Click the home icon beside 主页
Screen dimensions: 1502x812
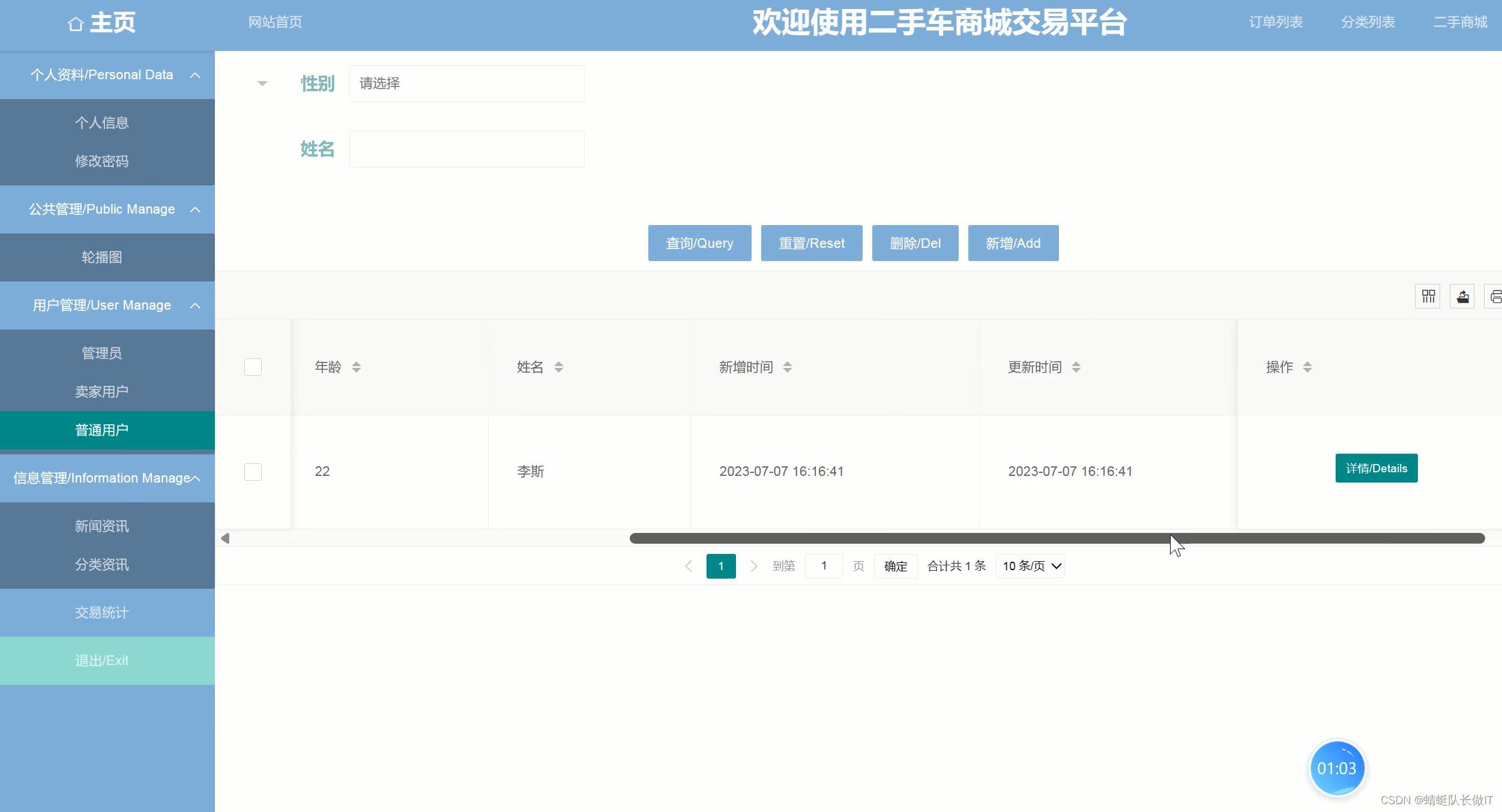[x=75, y=24]
